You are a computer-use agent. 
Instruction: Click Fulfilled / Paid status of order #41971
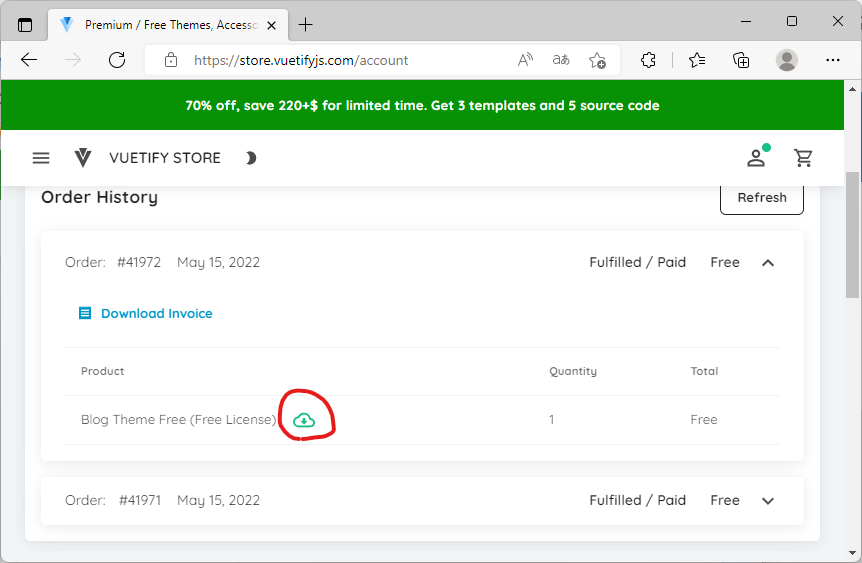pyautogui.click(x=638, y=500)
